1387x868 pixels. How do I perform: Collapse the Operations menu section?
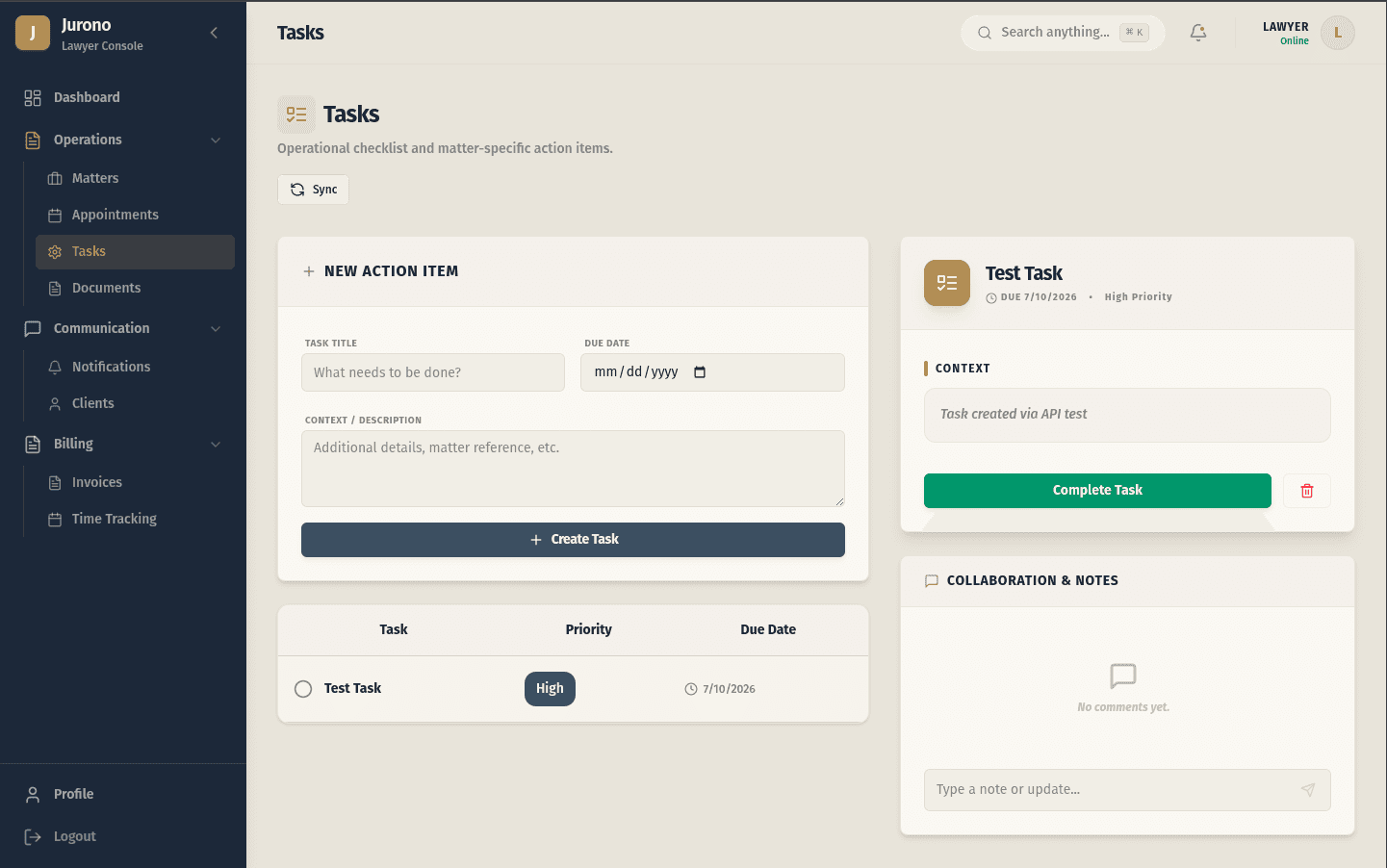click(x=216, y=140)
